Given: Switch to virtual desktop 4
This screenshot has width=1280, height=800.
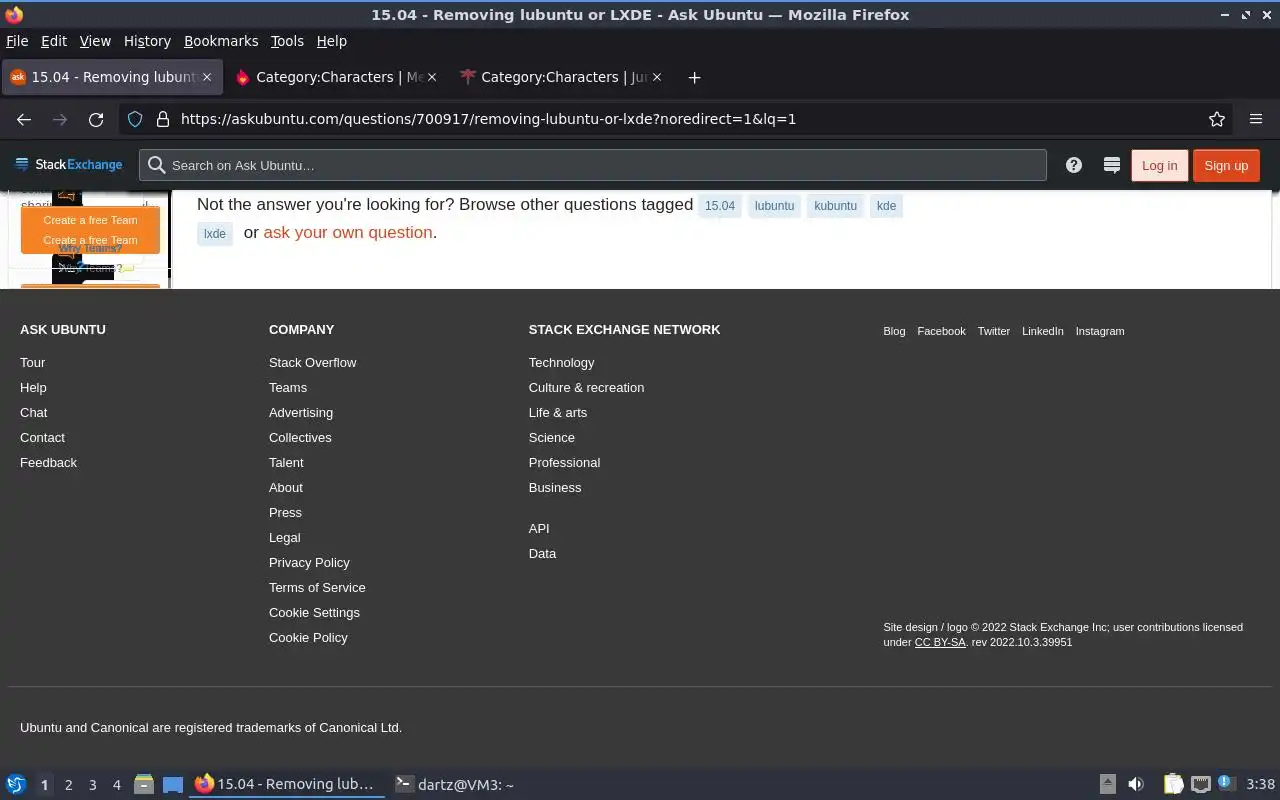Looking at the screenshot, I should click(116, 785).
